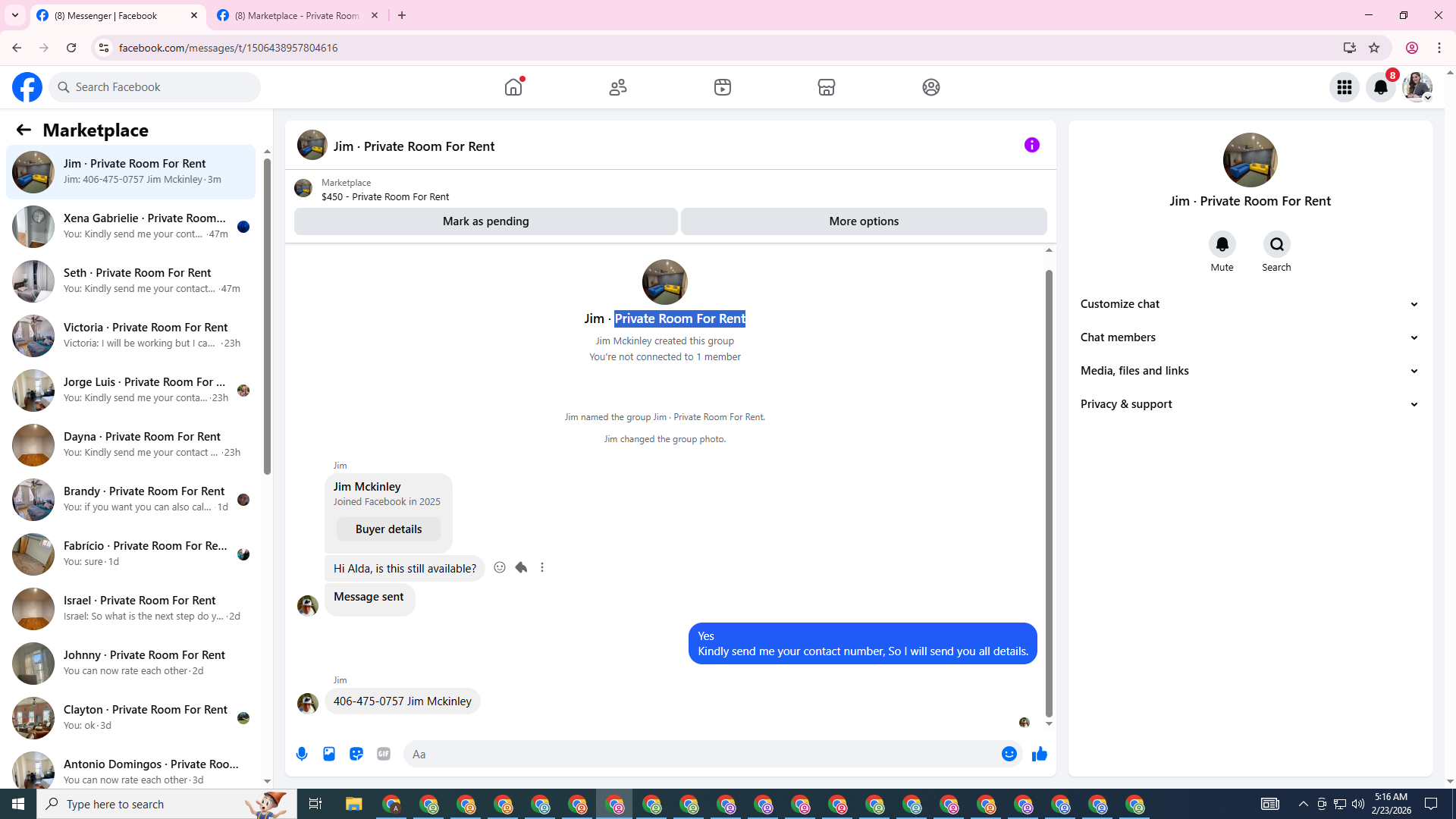1456x819 pixels.
Task: Open Xena Gabrielie conversation
Action: 131,227
